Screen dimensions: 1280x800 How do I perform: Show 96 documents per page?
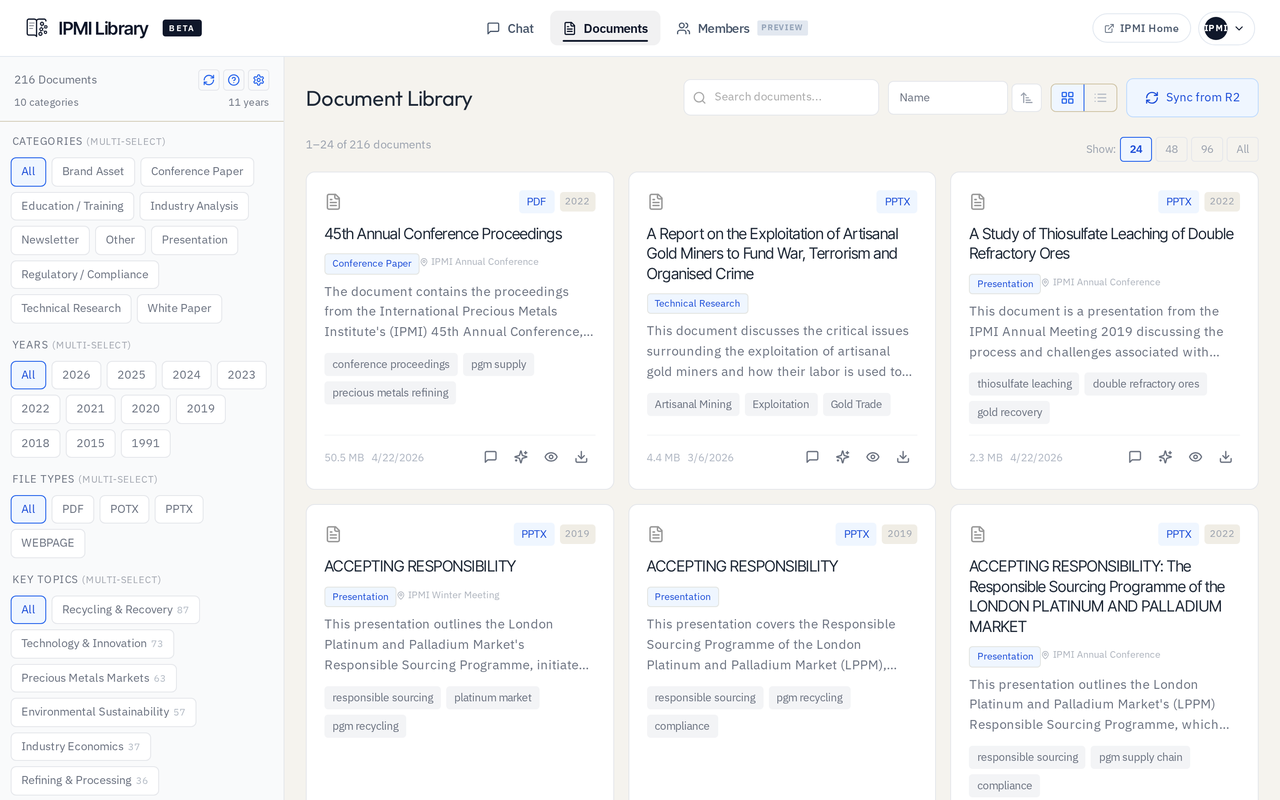(1207, 149)
